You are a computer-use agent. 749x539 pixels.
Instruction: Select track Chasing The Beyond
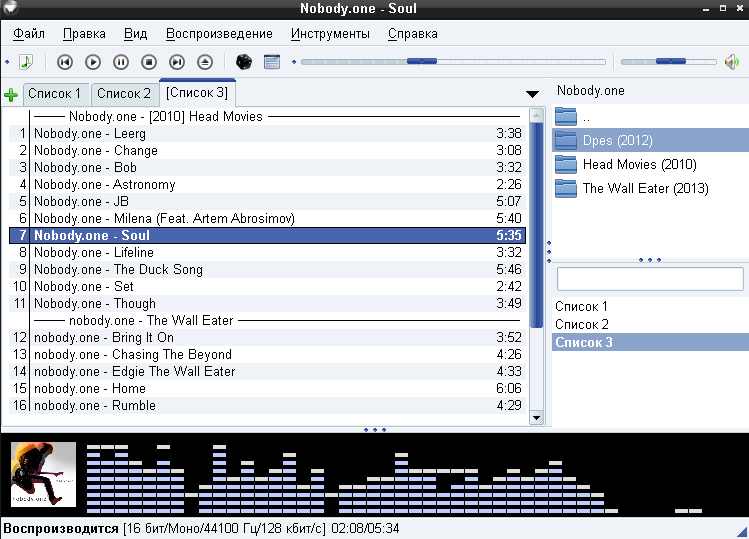[268, 355]
